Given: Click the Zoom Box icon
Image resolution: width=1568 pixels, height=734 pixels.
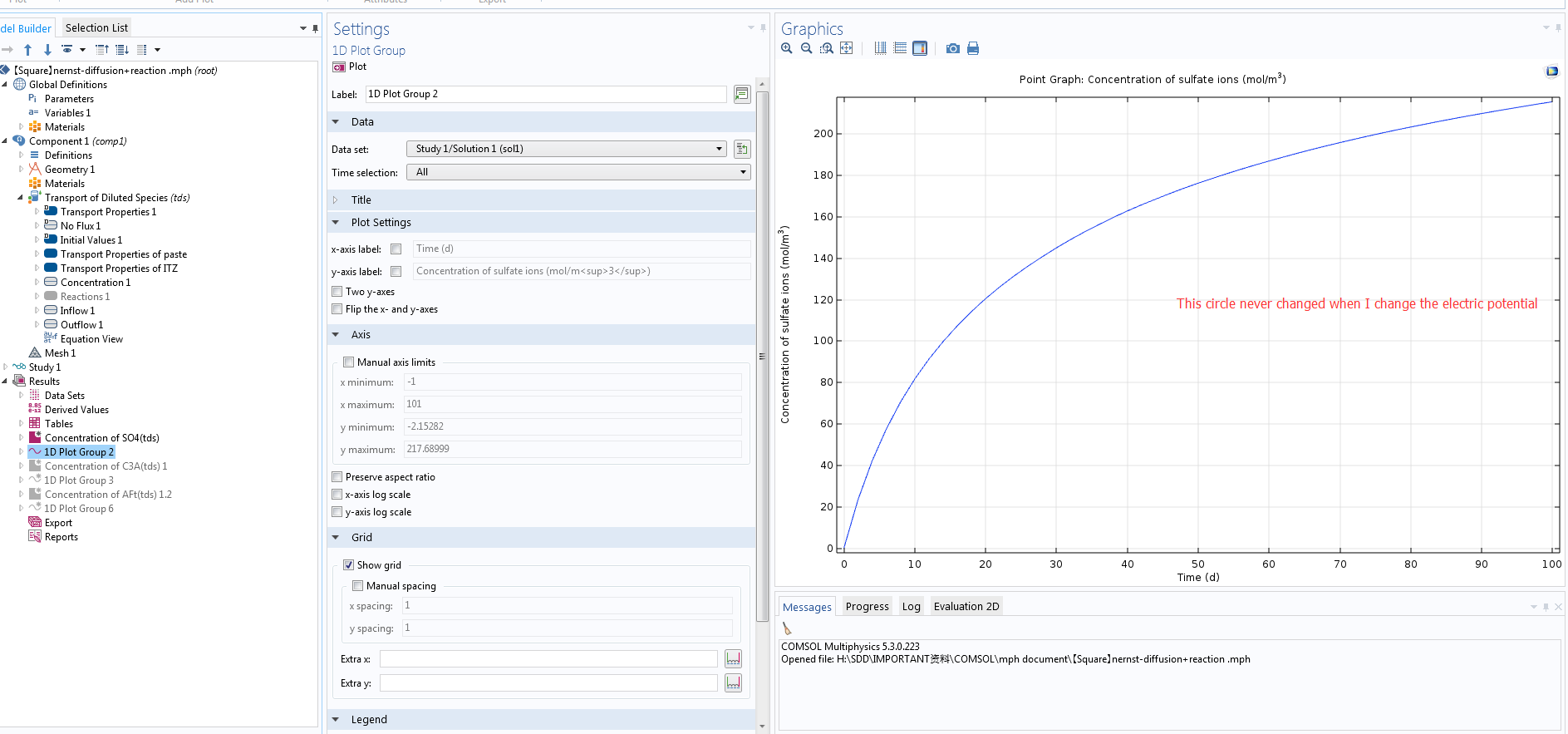Looking at the screenshot, I should 826,48.
